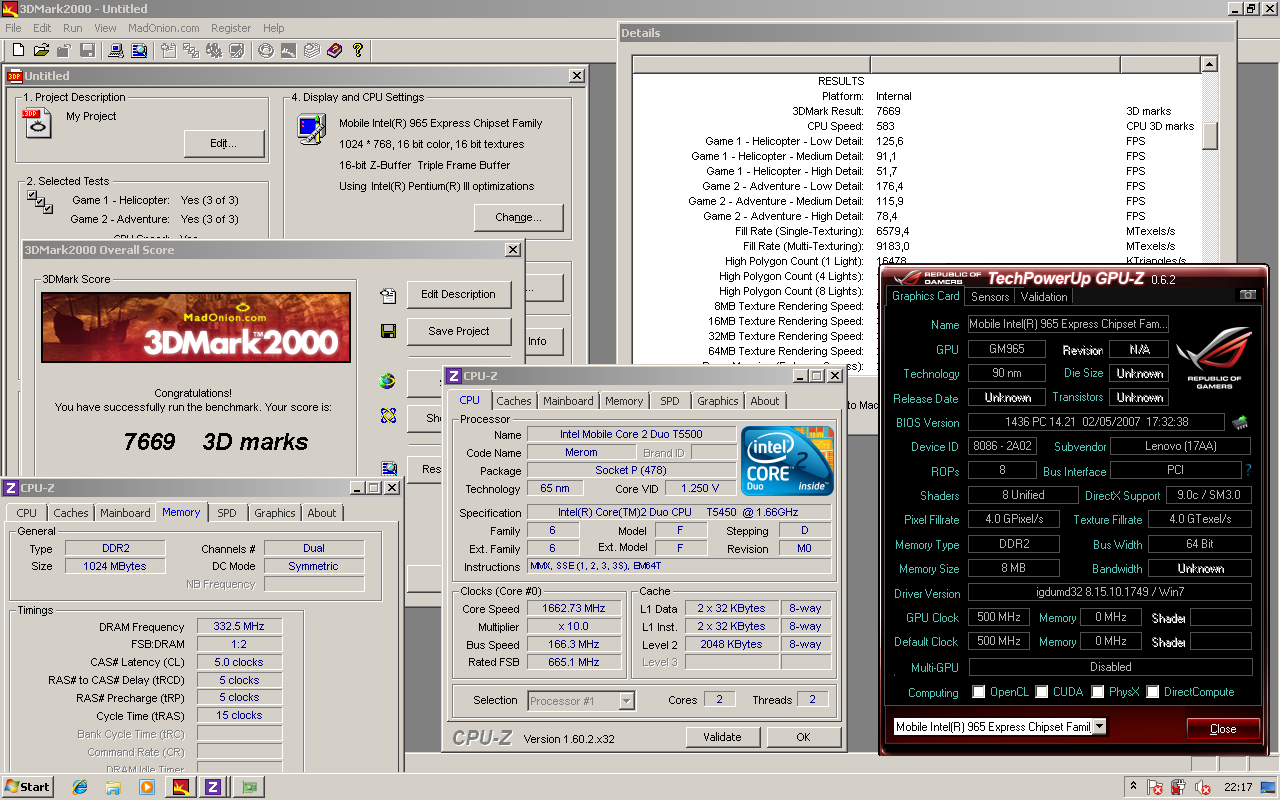
Task: Click the taskbar clock showing 22:17
Action: pos(1239,787)
